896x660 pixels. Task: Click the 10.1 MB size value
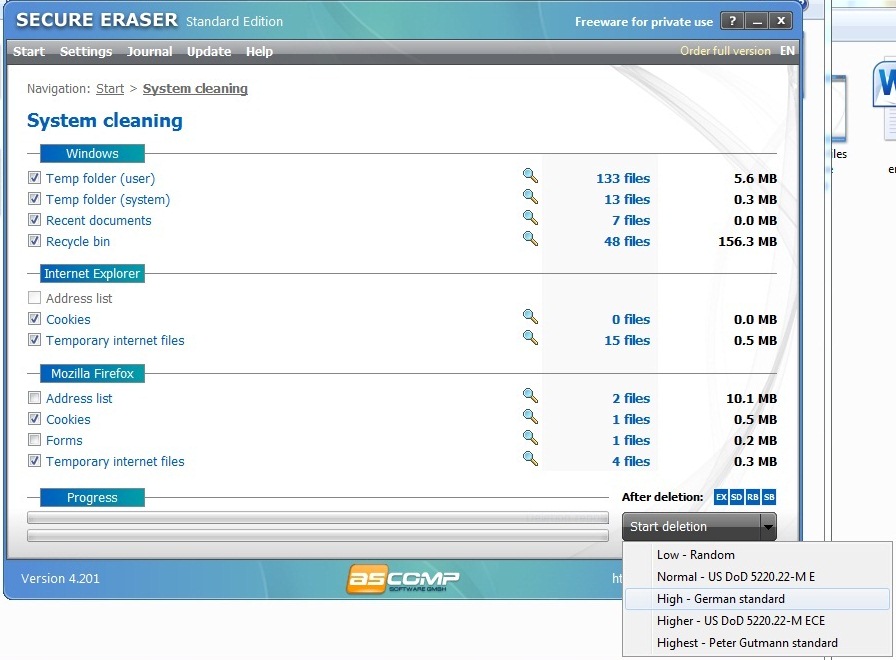point(751,398)
